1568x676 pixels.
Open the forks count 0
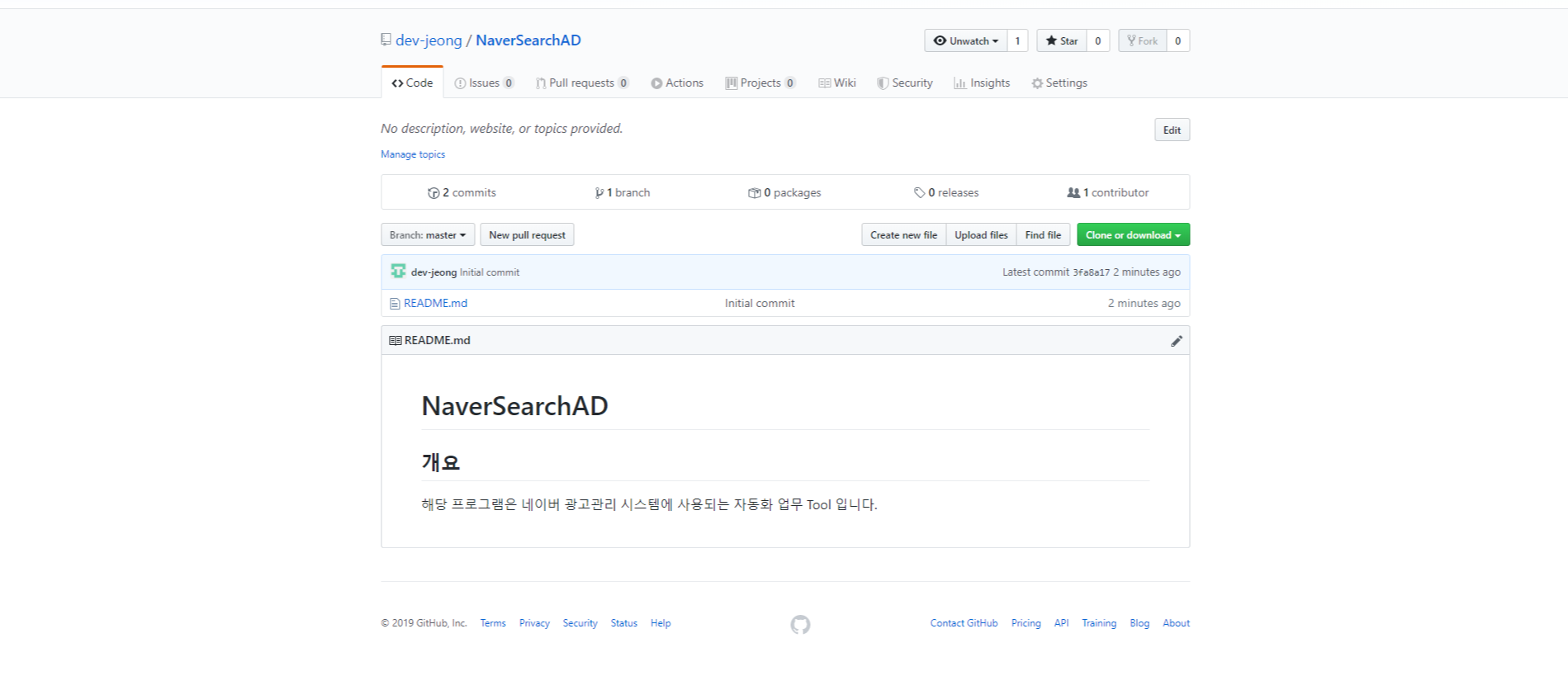[1177, 40]
